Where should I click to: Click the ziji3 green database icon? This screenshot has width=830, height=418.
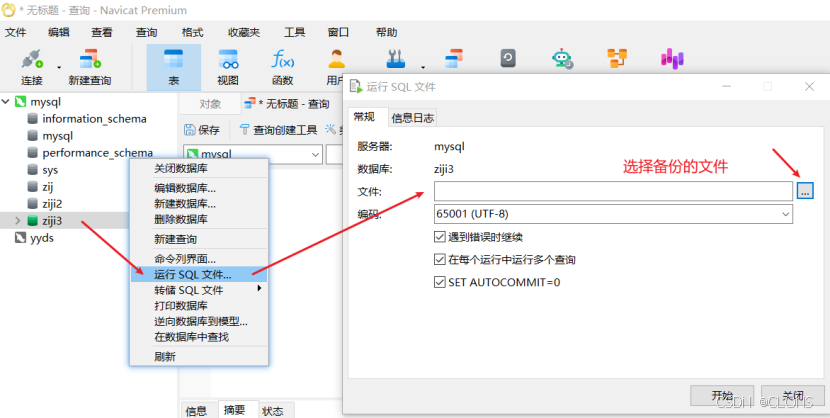pos(33,221)
